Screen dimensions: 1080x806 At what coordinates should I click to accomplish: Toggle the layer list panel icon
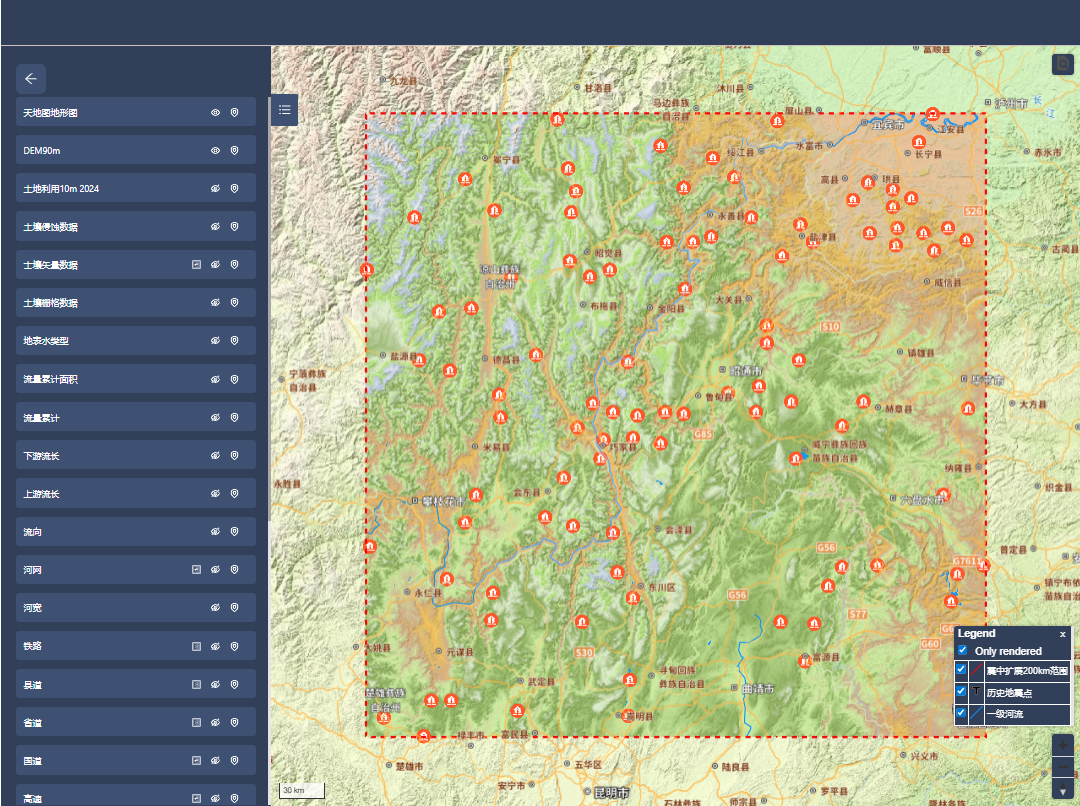pyautogui.click(x=285, y=109)
